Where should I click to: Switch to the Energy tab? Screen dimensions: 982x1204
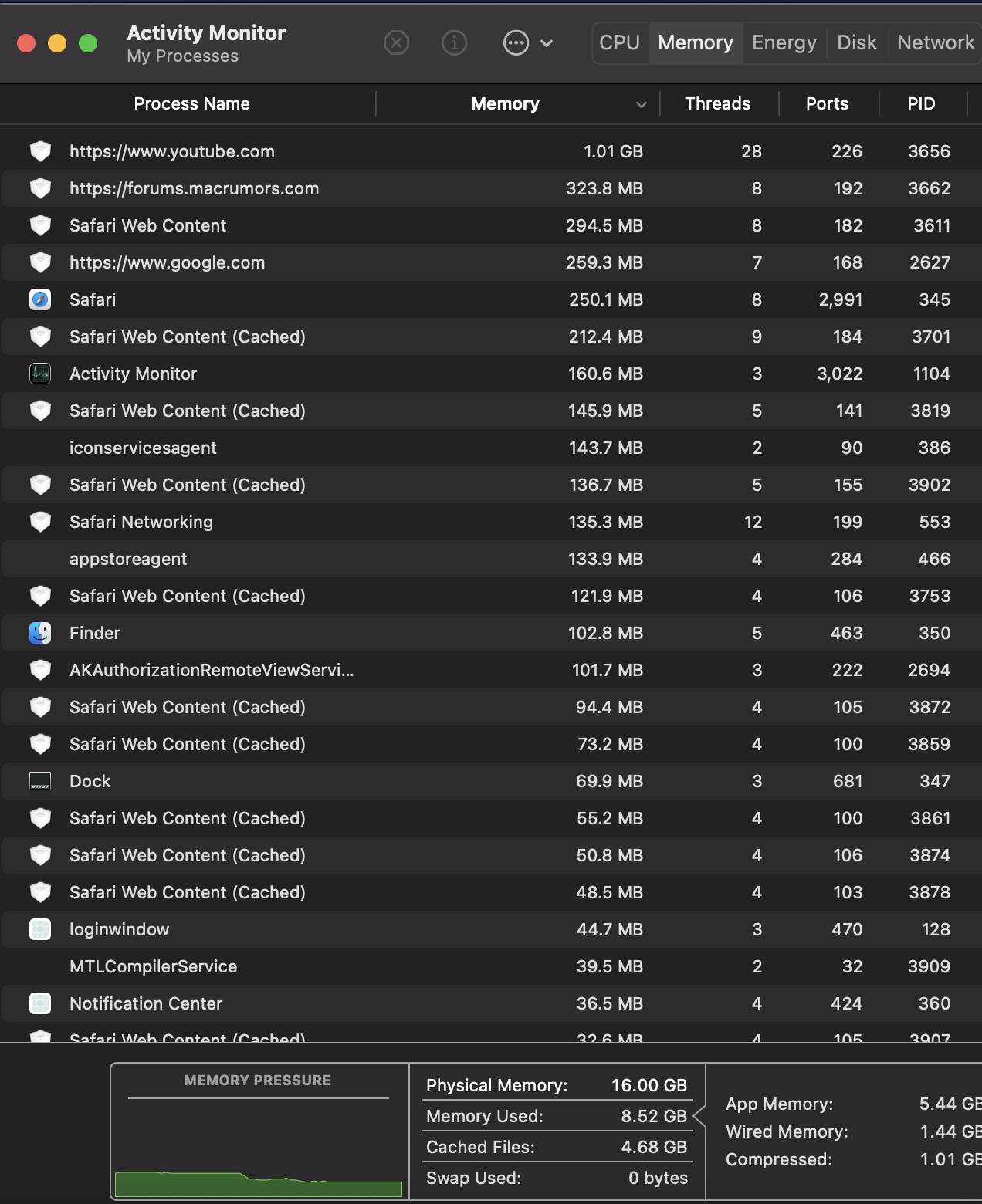coord(784,42)
